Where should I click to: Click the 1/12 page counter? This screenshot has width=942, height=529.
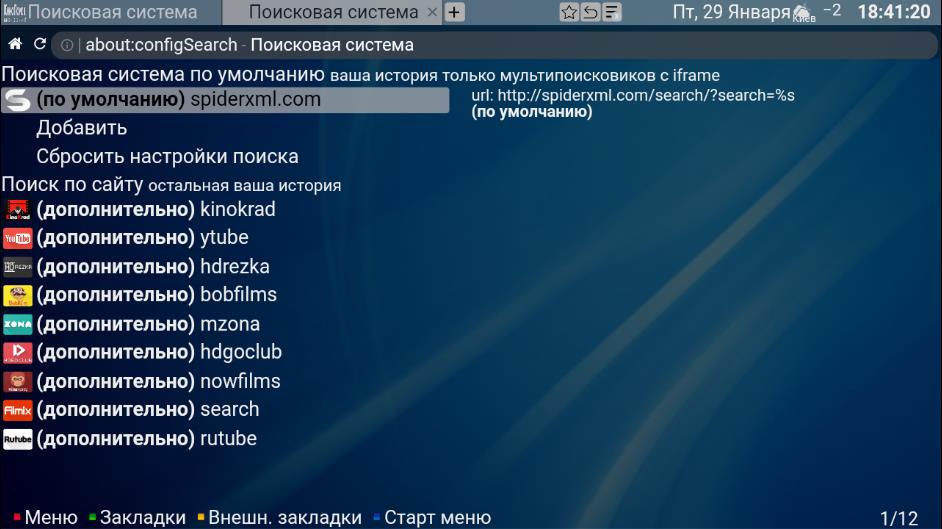(899, 518)
